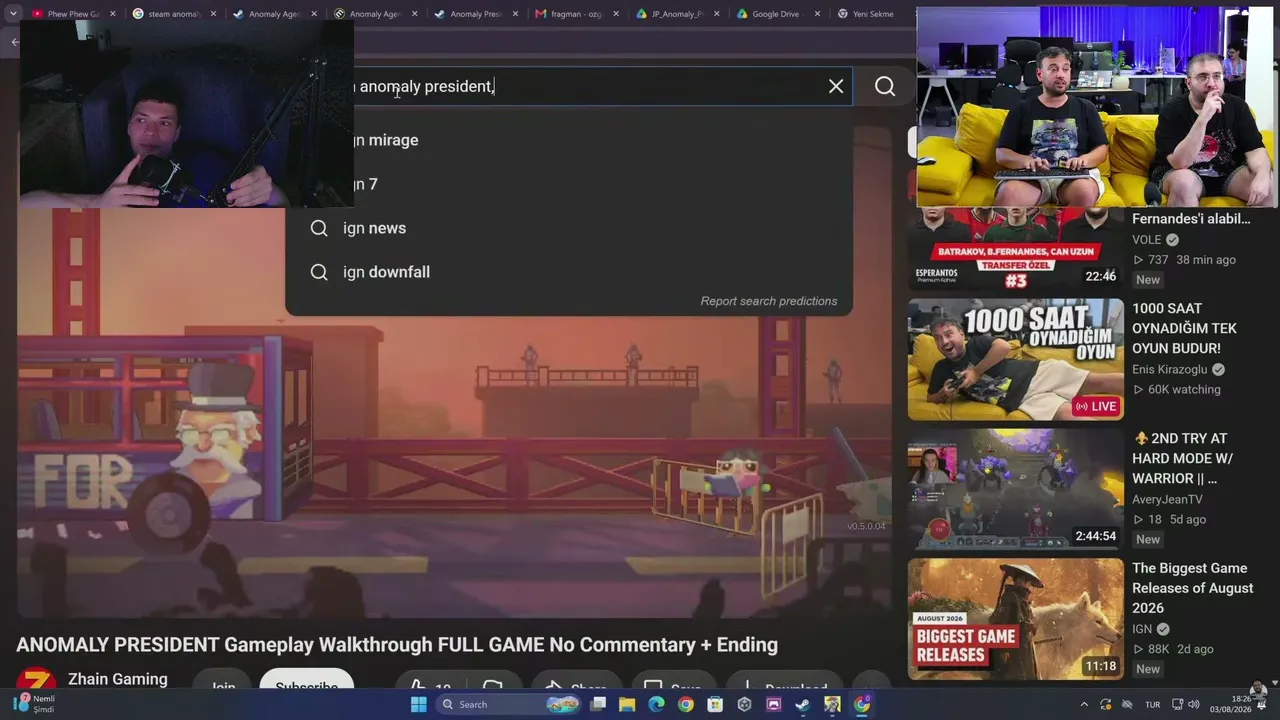Visit the VOLE channel link
Image resolution: width=1280 pixels, height=720 pixels.
[x=1146, y=239]
